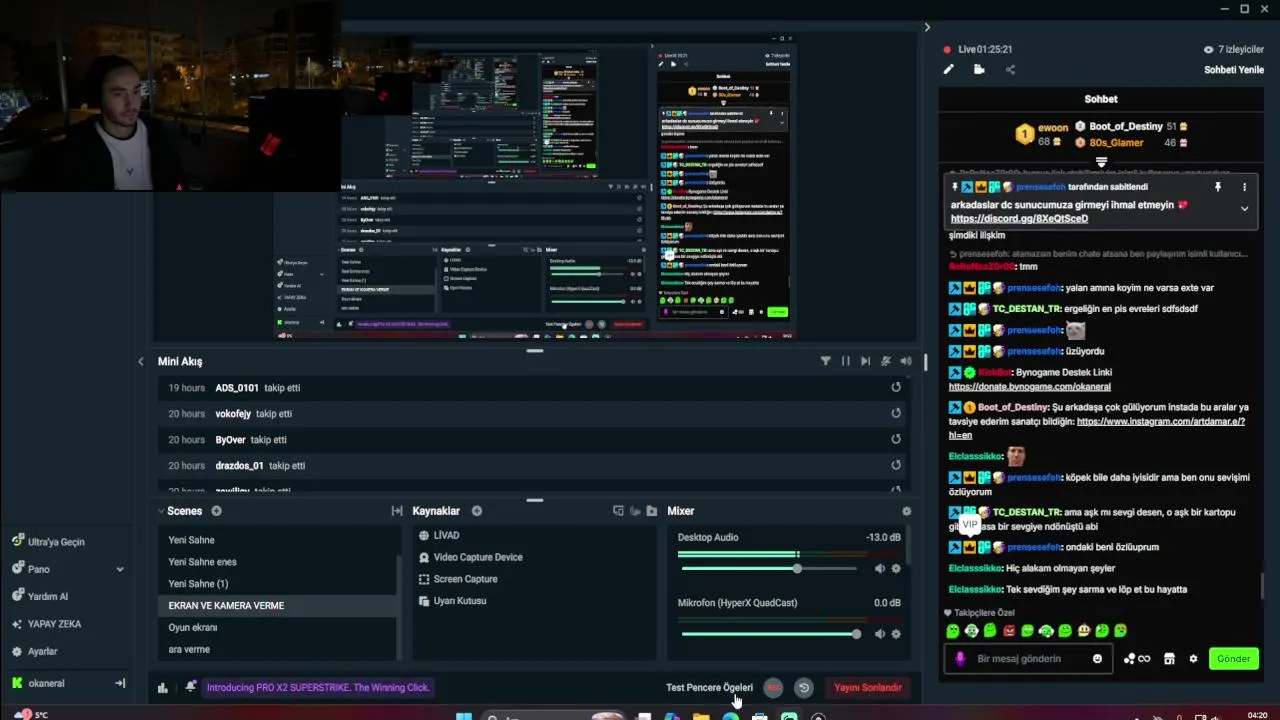
Task: Open the Kick chat settings gear
Action: click(x=1193, y=659)
